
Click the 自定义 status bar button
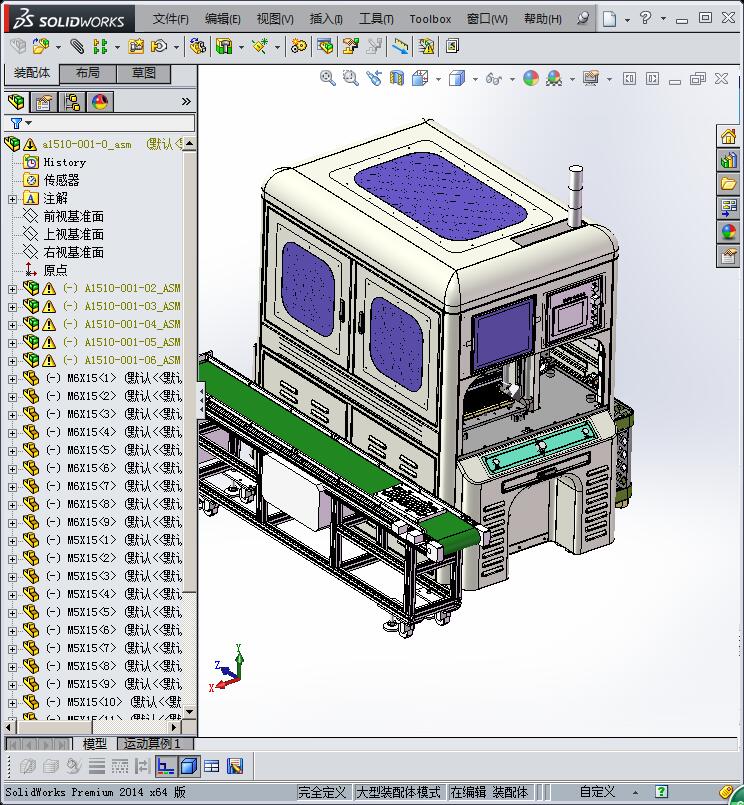coord(597,792)
